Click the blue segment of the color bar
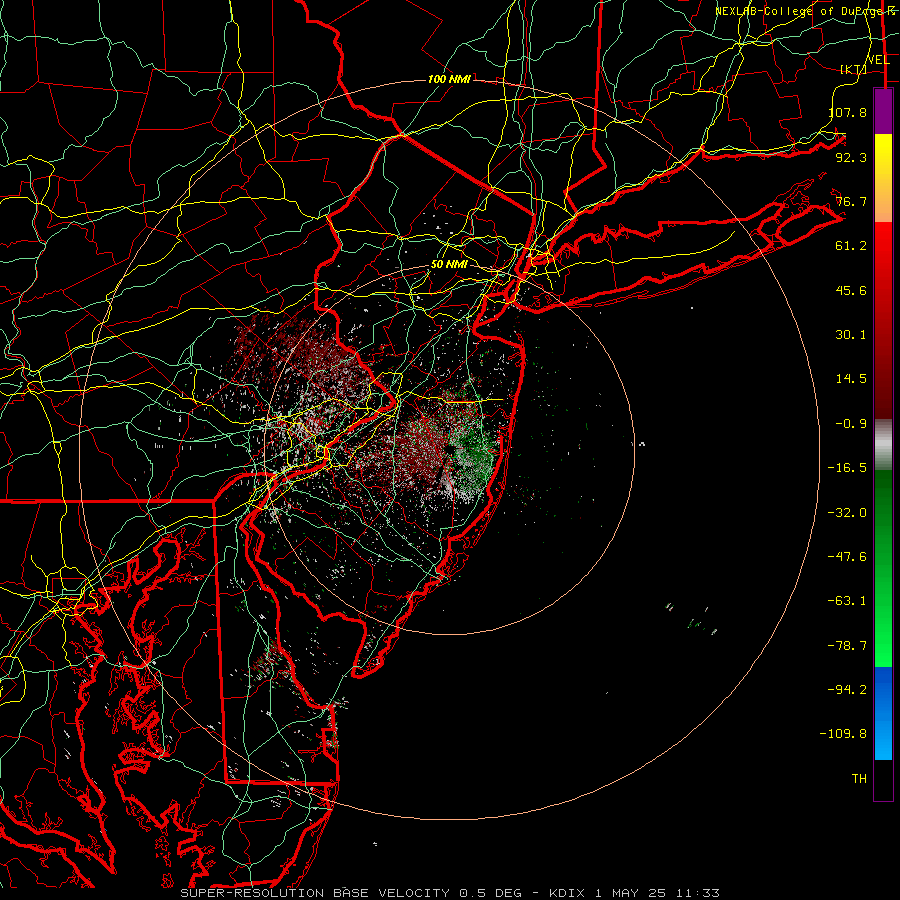 pyautogui.click(x=883, y=713)
